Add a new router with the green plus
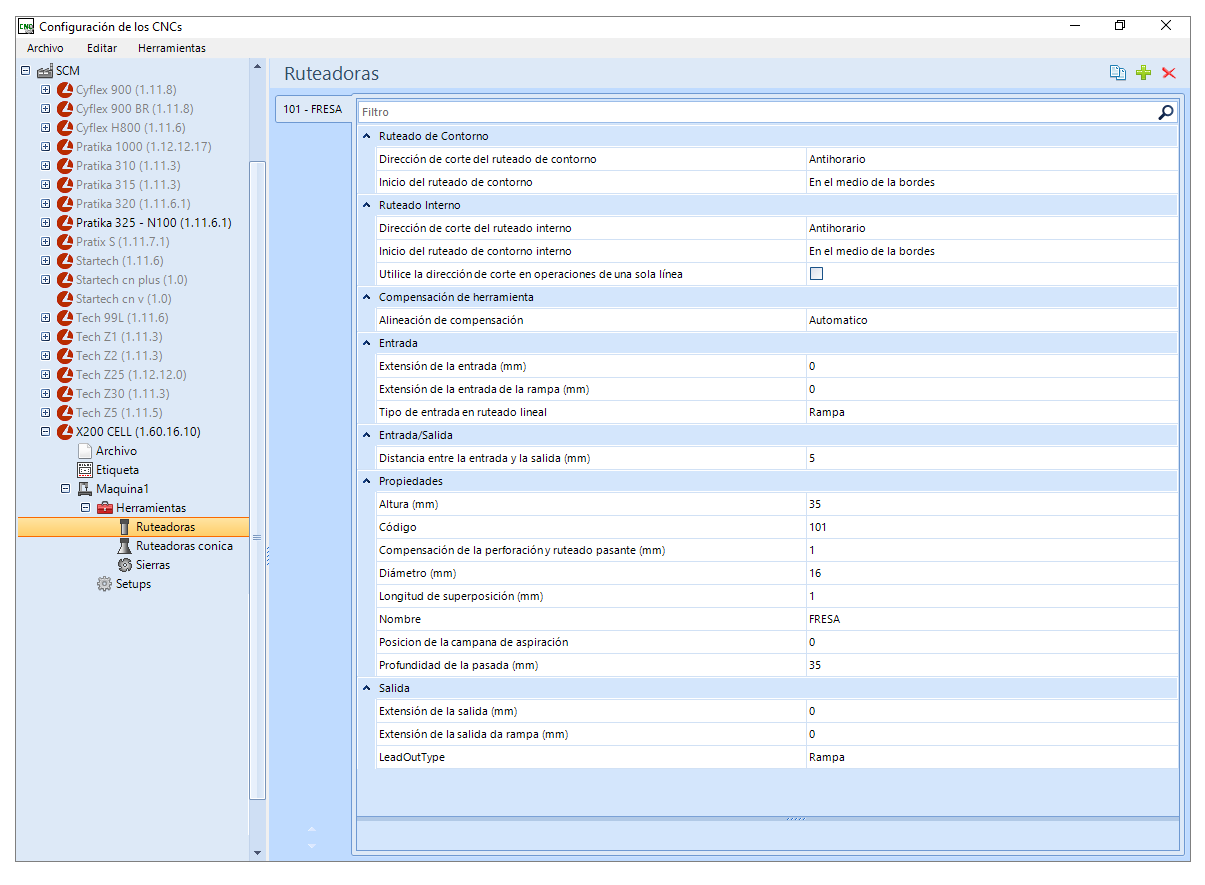The height and width of the screenshot is (885, 1205). click(x=1144, y=73)
